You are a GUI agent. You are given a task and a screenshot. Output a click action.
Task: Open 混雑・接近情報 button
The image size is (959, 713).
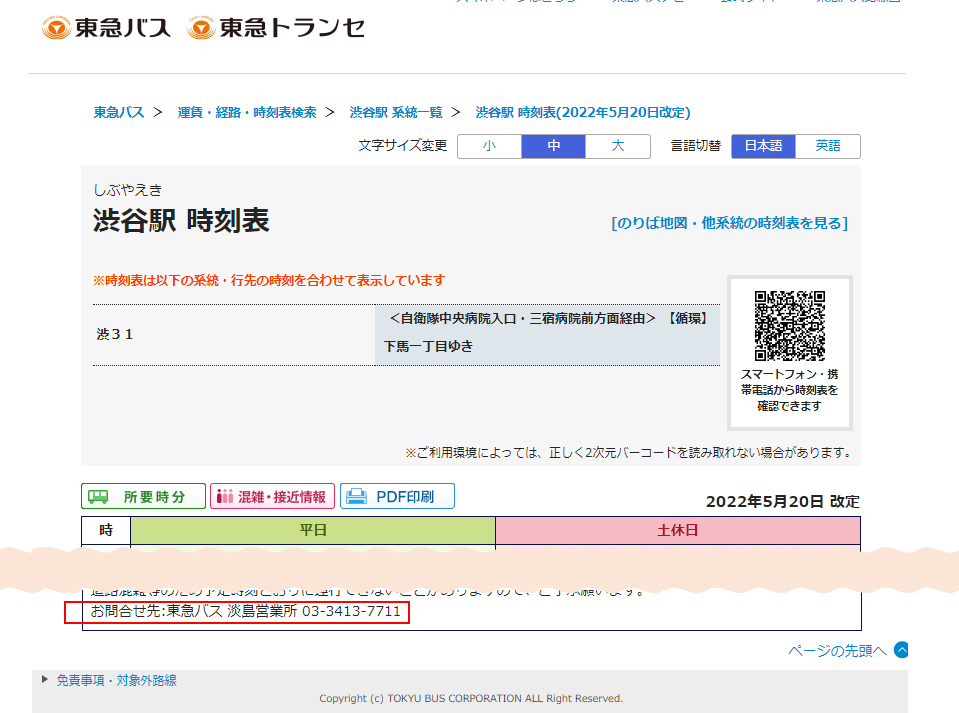coord(272,496)
